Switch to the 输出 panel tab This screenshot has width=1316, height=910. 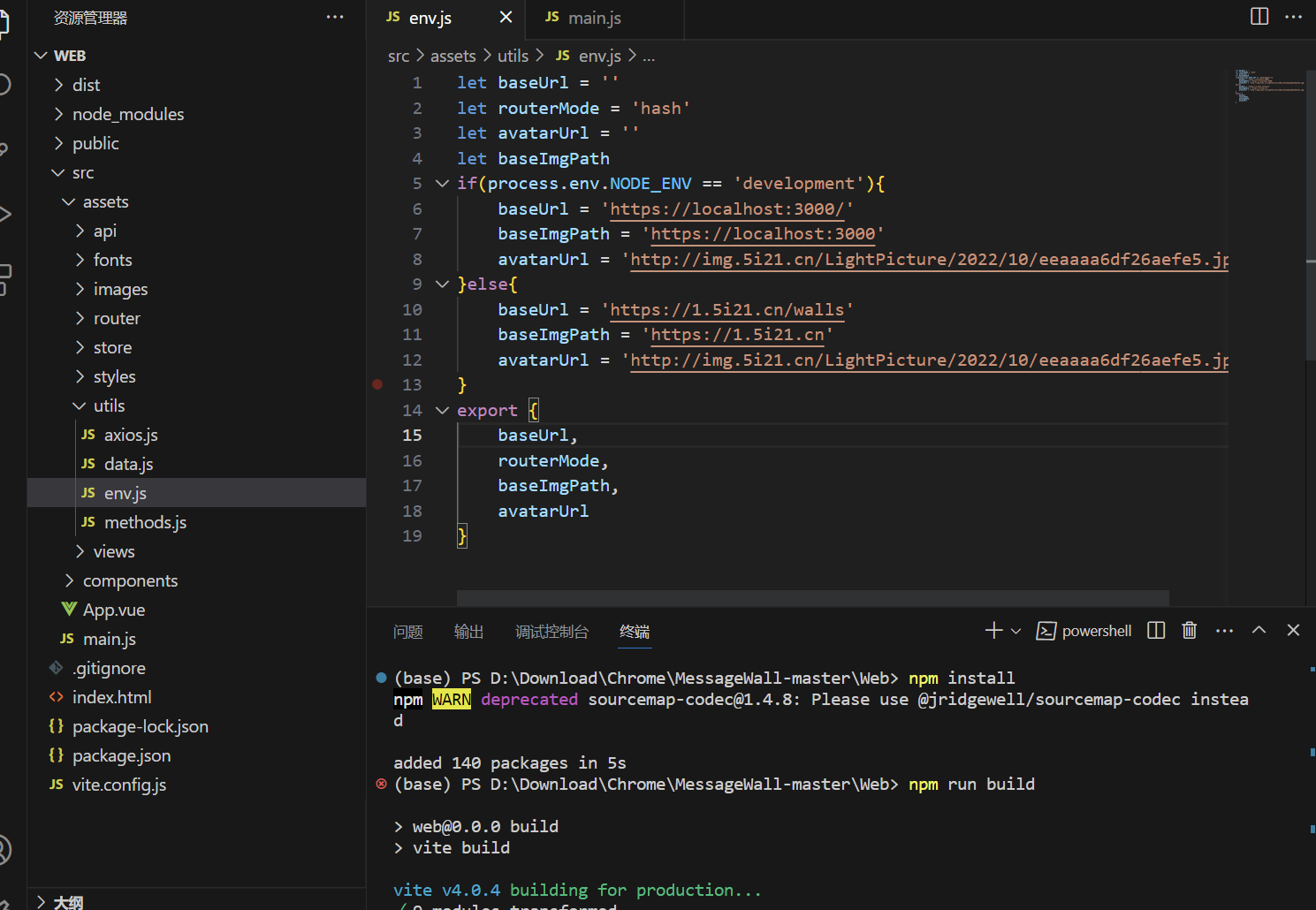pyautogui.click(x=468, y=632)
